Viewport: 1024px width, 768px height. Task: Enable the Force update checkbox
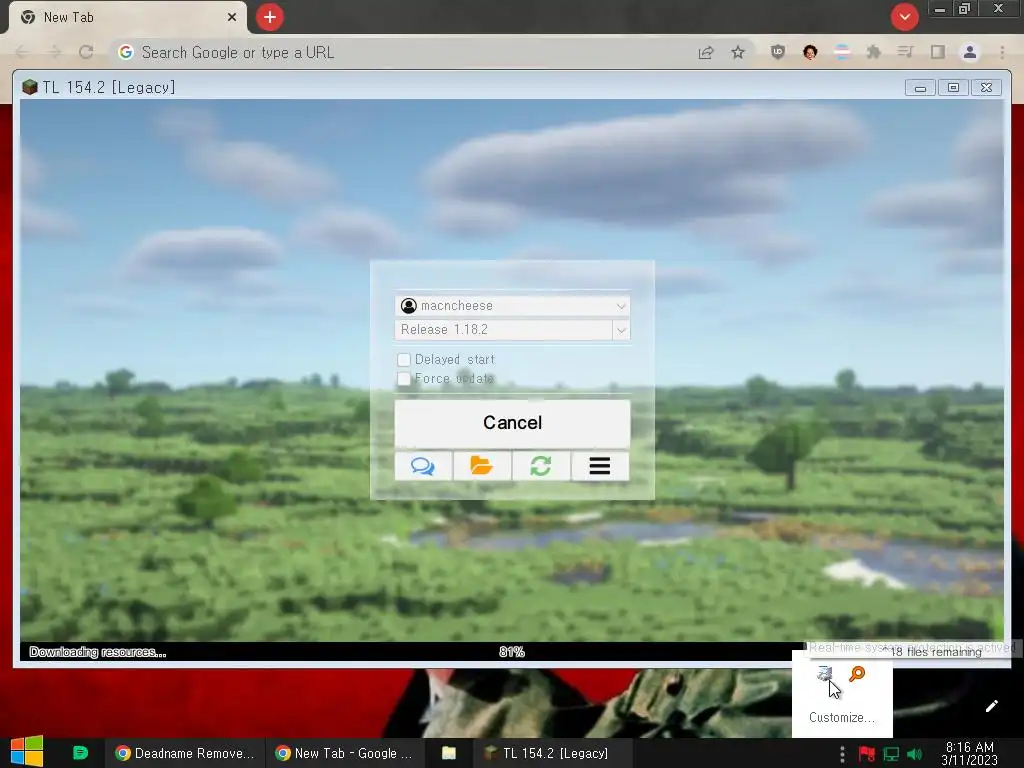[x=404, y=379]
